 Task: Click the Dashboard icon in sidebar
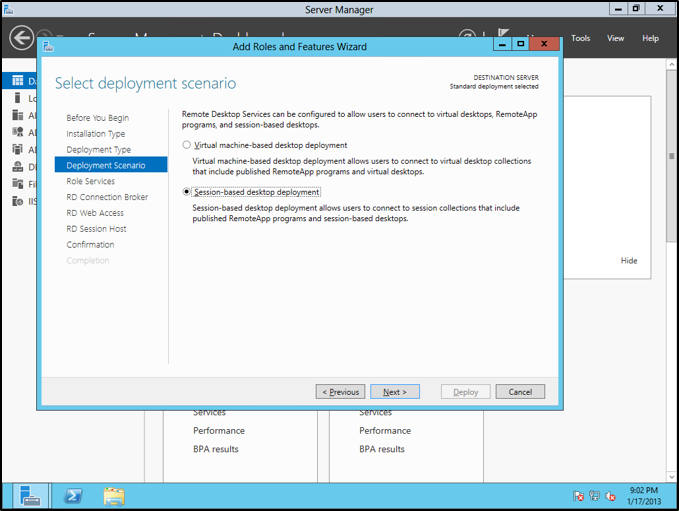[18, 80]
